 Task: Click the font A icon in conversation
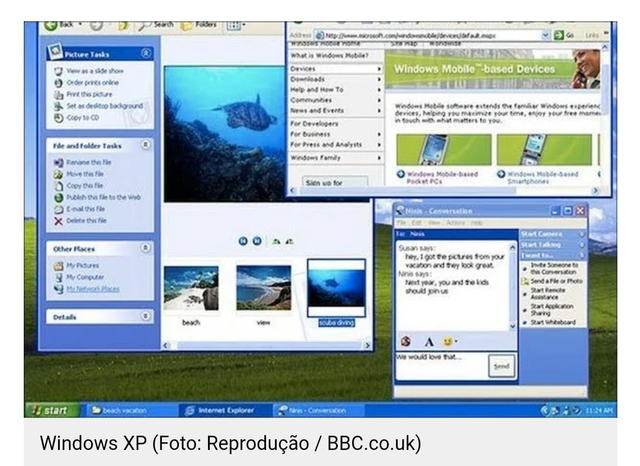coord(429,342)
